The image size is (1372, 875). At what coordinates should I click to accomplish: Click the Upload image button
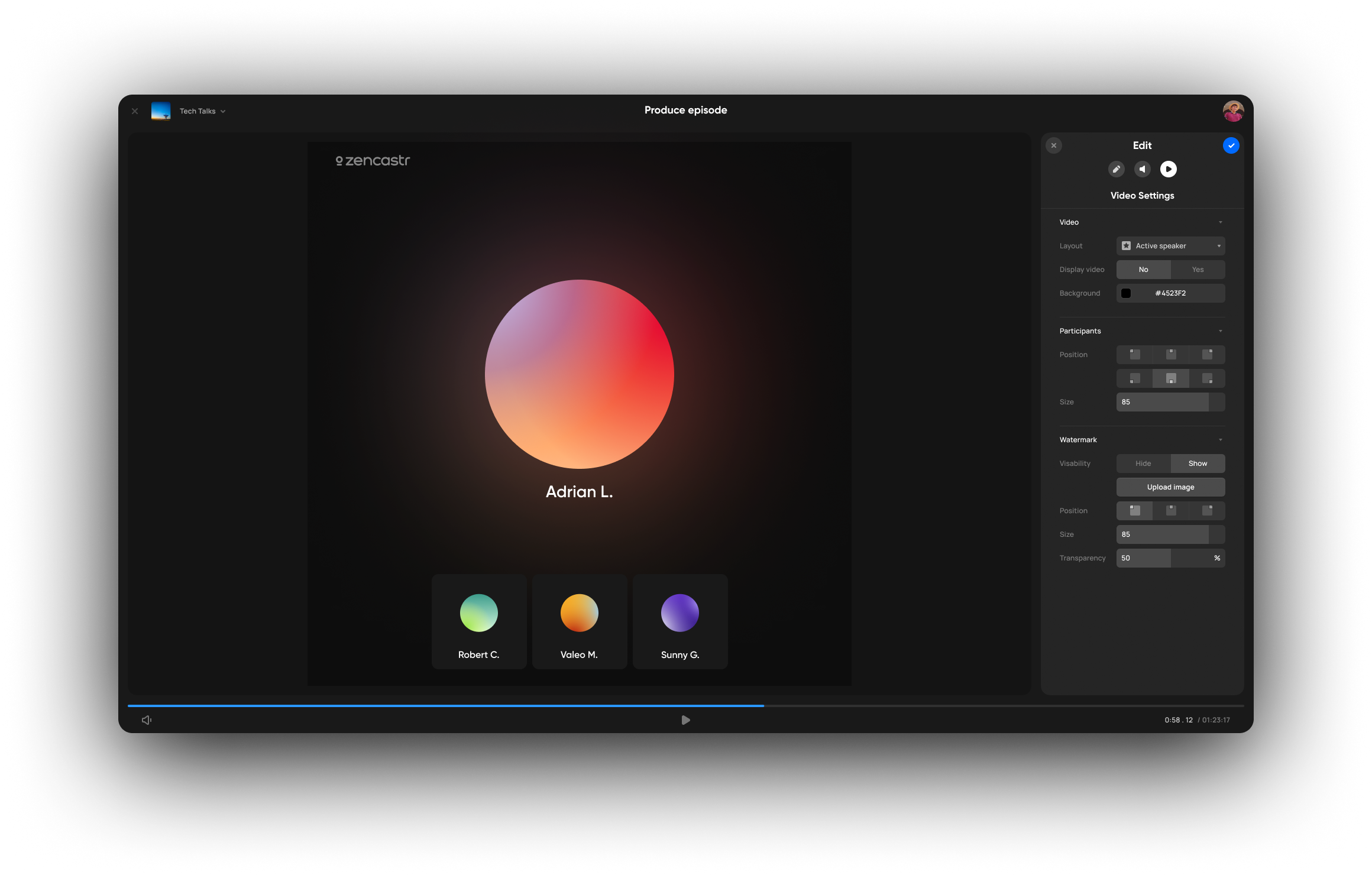click(1170, 487)
